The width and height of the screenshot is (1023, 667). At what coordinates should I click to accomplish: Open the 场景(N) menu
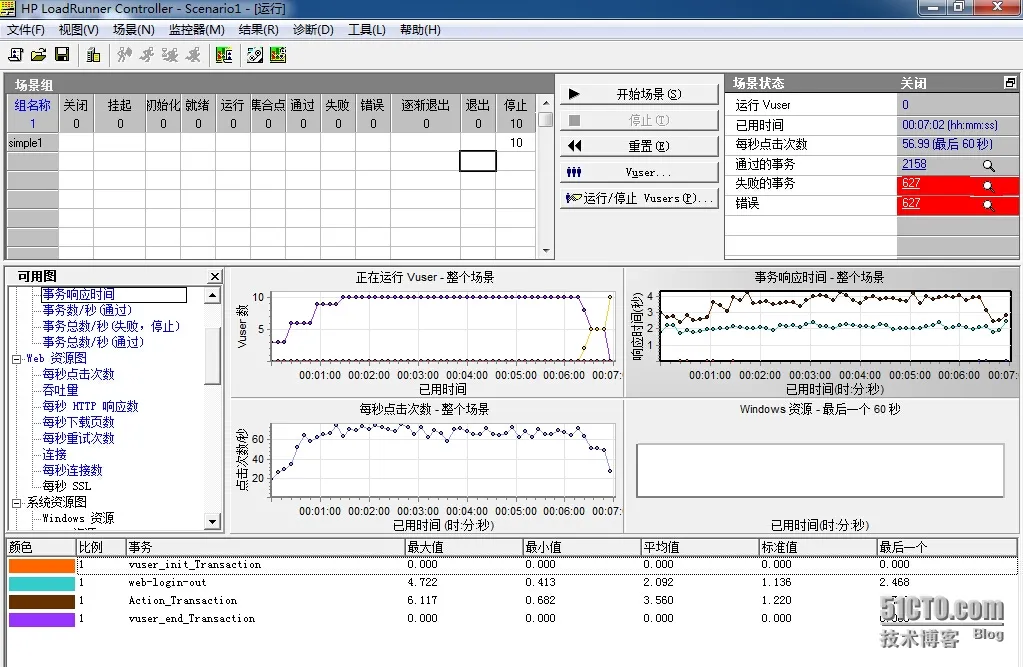pyautogui.click(x=134, y=30)
